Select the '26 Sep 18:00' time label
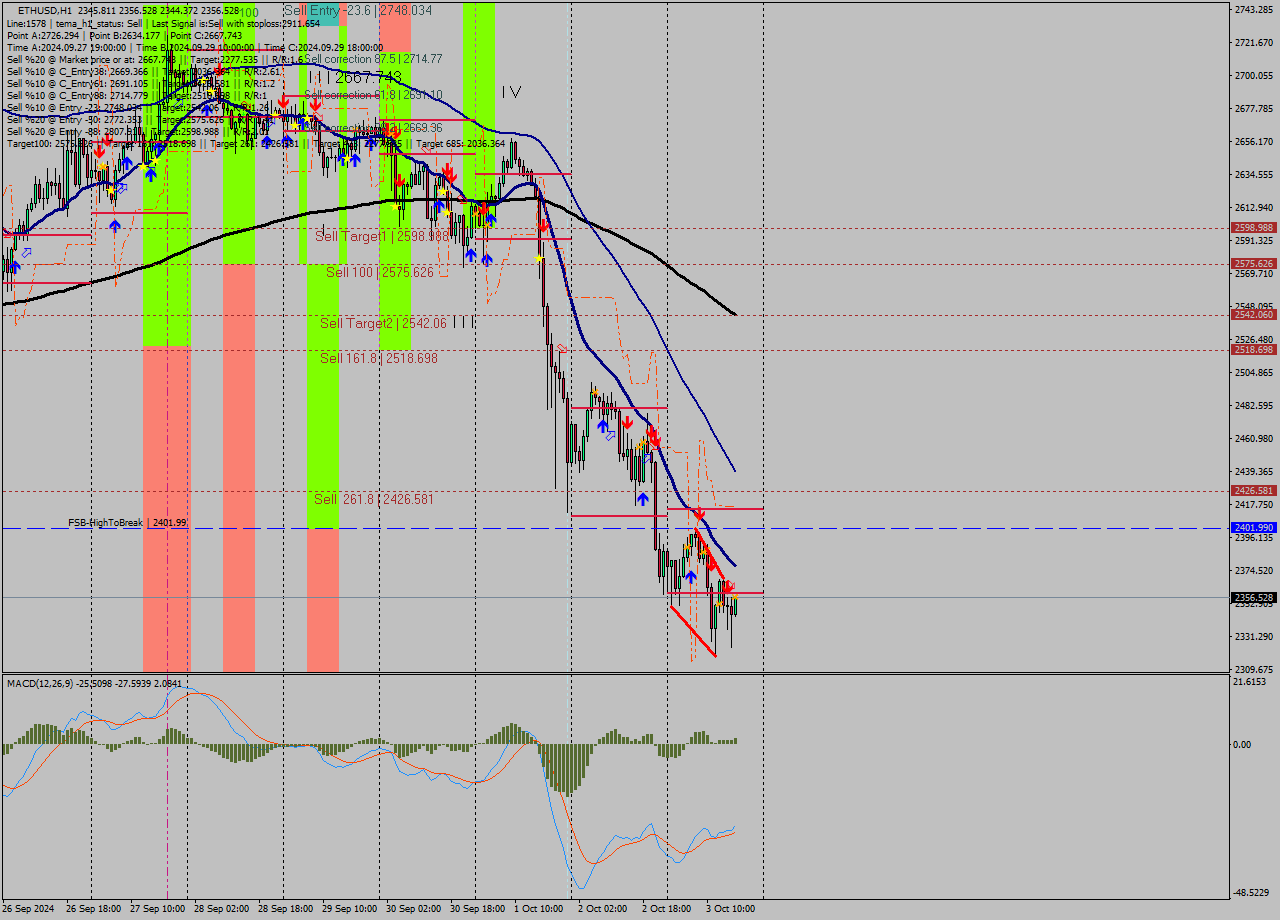The height and width of the screenshot is (920, 1280). pyautogui.click(x=93, y=909)
